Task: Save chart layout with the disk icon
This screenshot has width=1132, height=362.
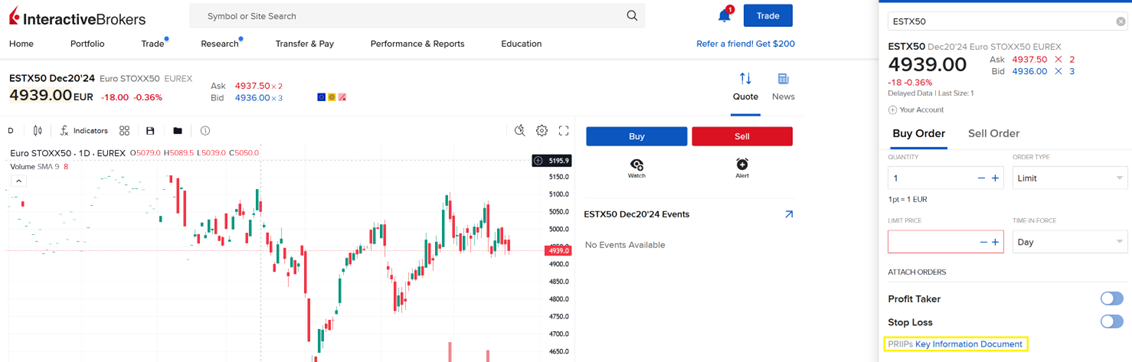Action: pyautogui.click(x=150, y=131)
